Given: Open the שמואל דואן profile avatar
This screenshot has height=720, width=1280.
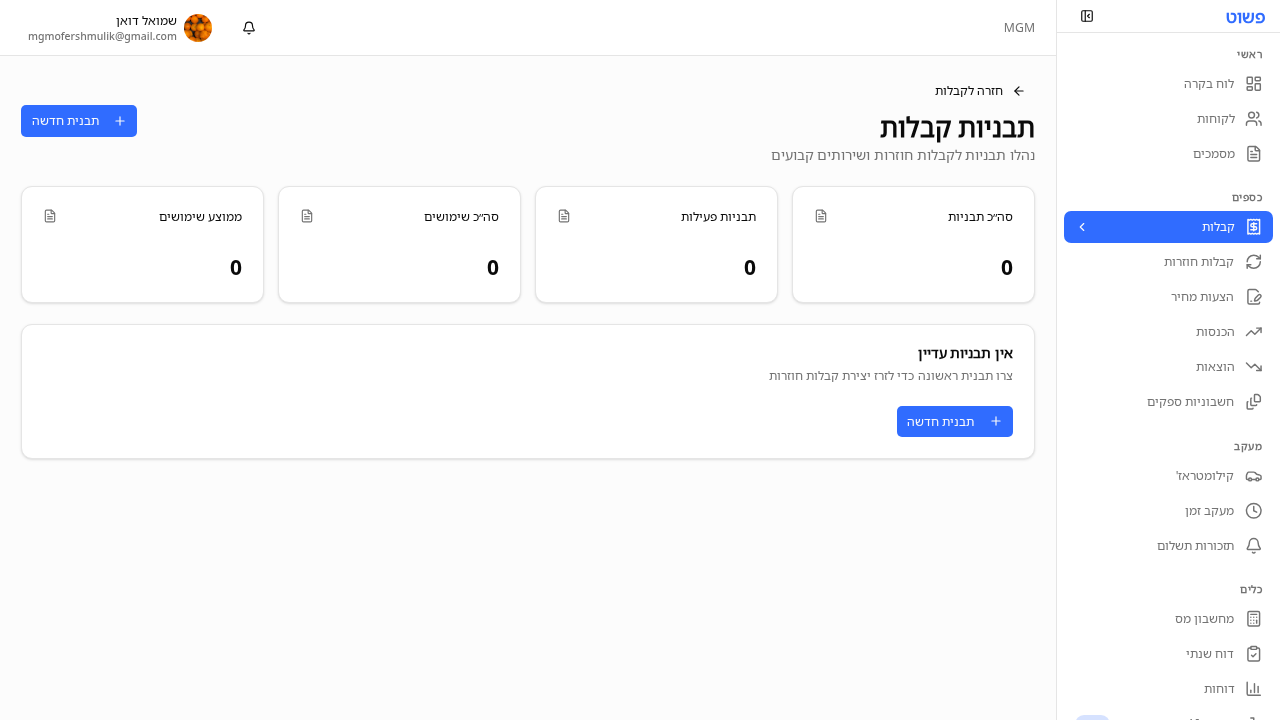Looking at the screenshot, I should (198, 28).
